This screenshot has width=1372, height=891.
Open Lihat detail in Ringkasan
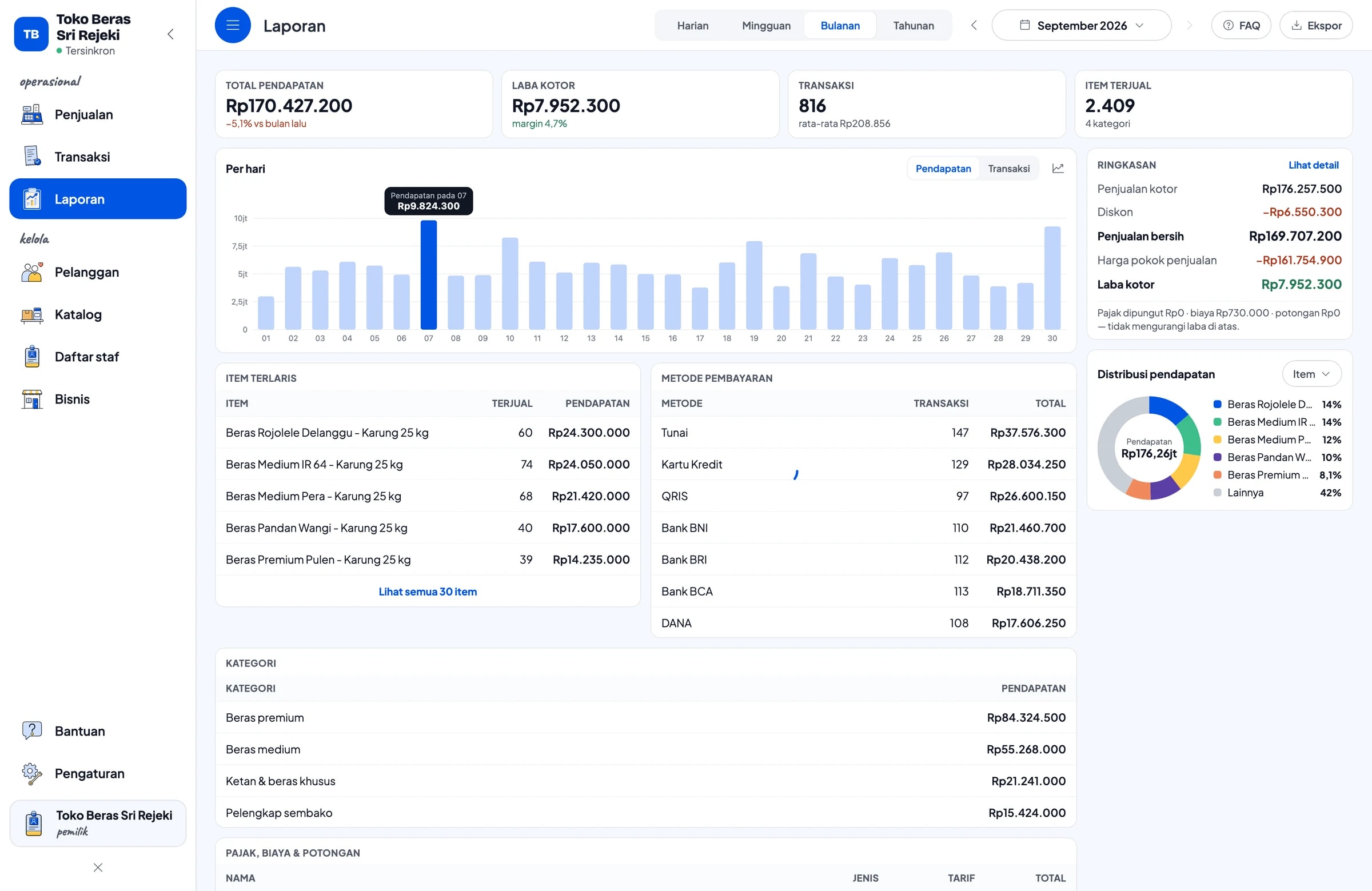tap(1313, 165)
